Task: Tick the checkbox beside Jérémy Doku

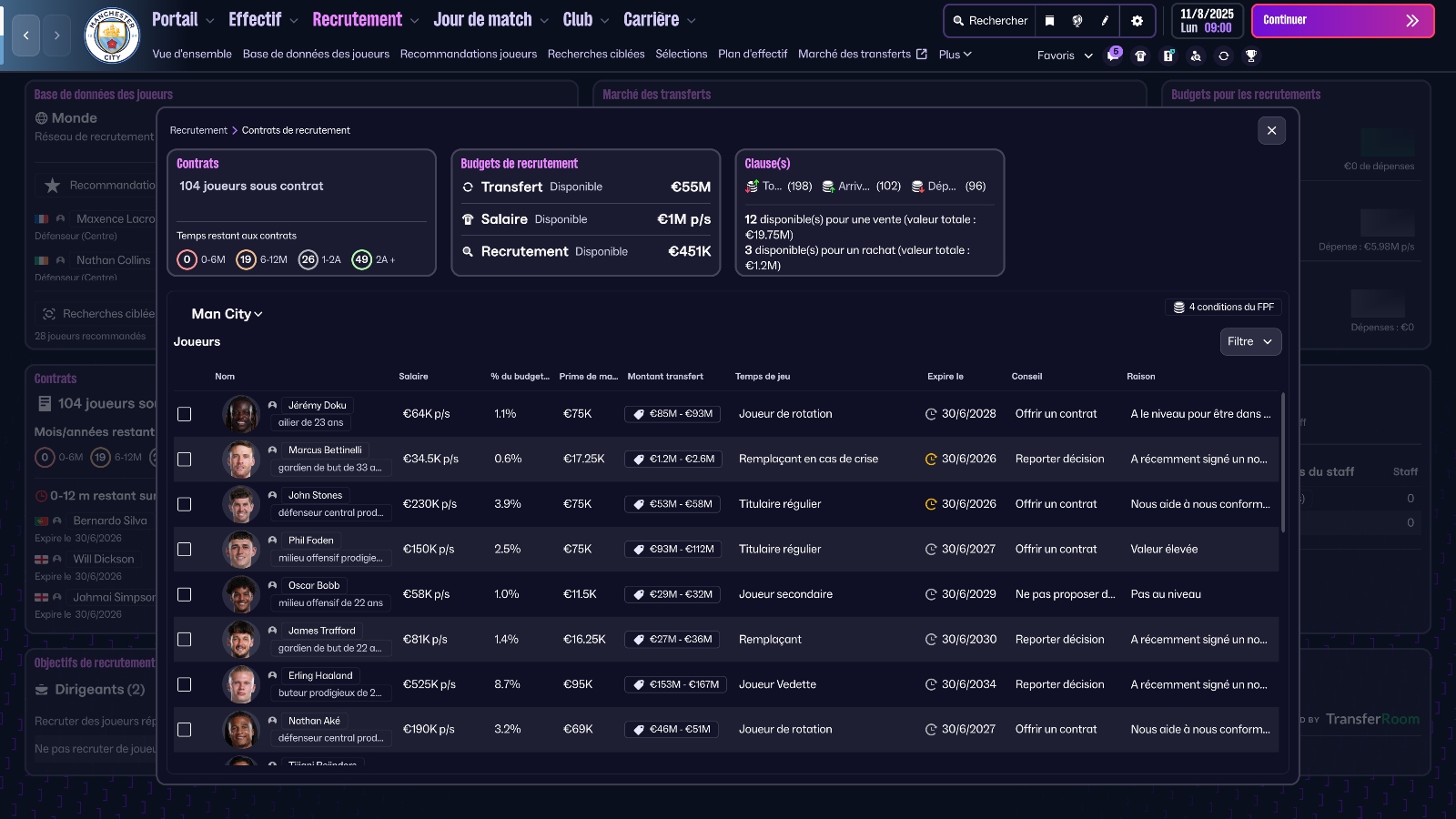Action: coord(185,413)
